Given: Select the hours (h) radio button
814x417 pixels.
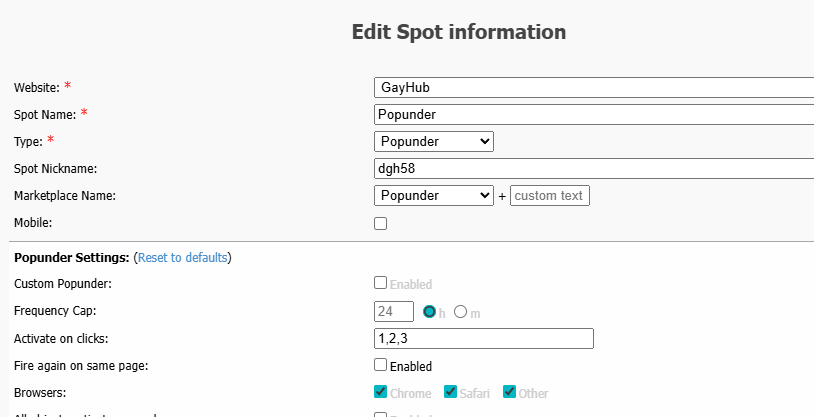Looking at the screenshot, I should tap(430, 311).
